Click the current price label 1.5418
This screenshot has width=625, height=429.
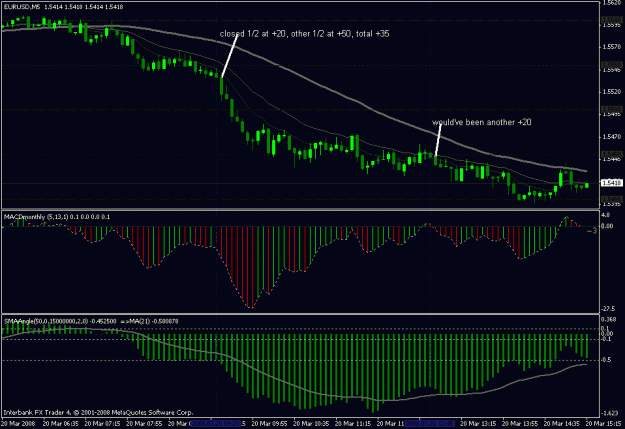(x=611, y=183)
